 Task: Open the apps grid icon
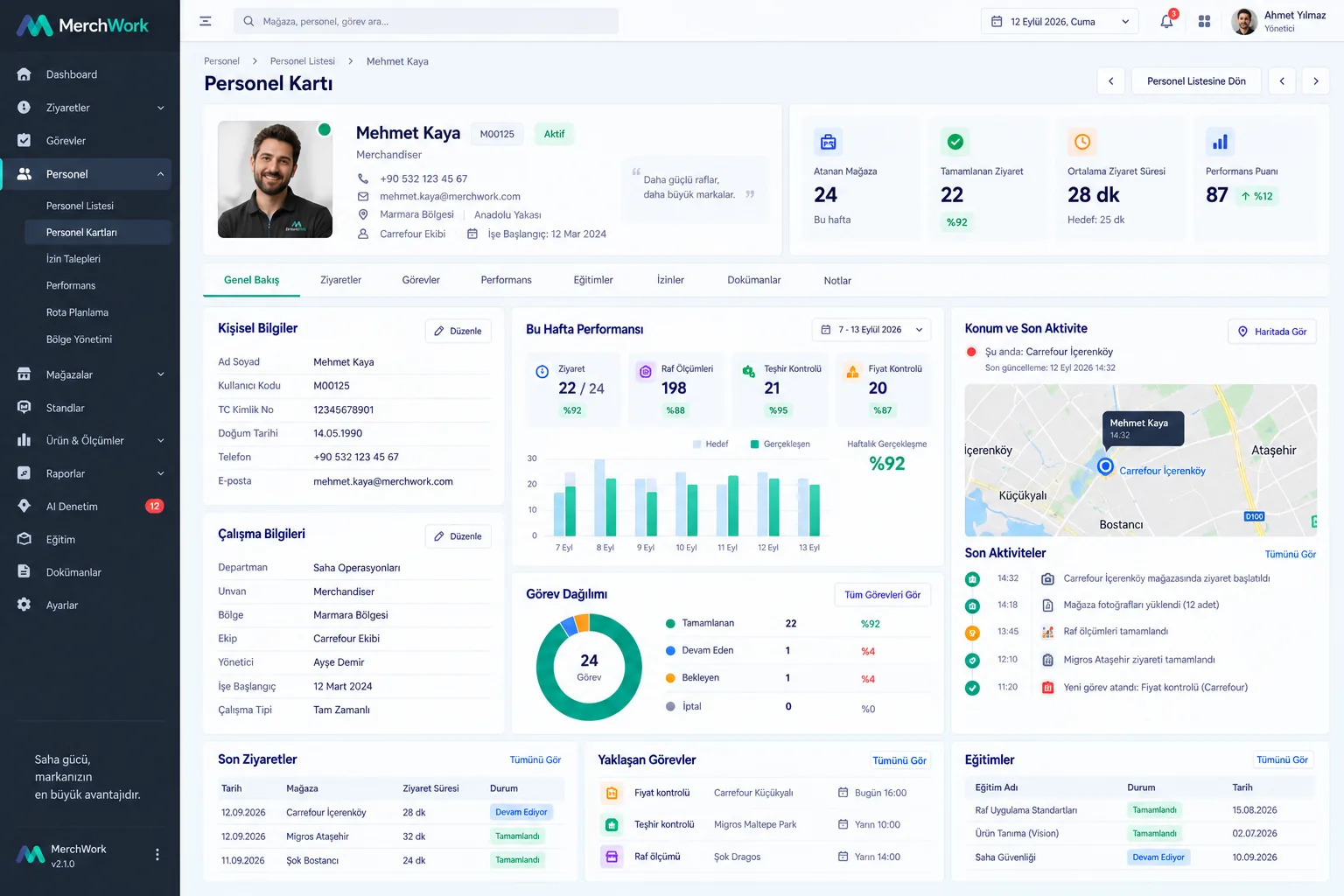pyautogui.click(x=1204, y=21)
